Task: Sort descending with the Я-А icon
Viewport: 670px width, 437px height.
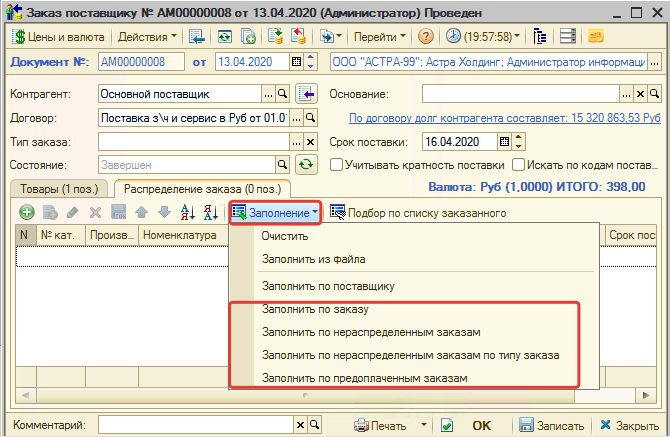Action: tap(211, 212)
